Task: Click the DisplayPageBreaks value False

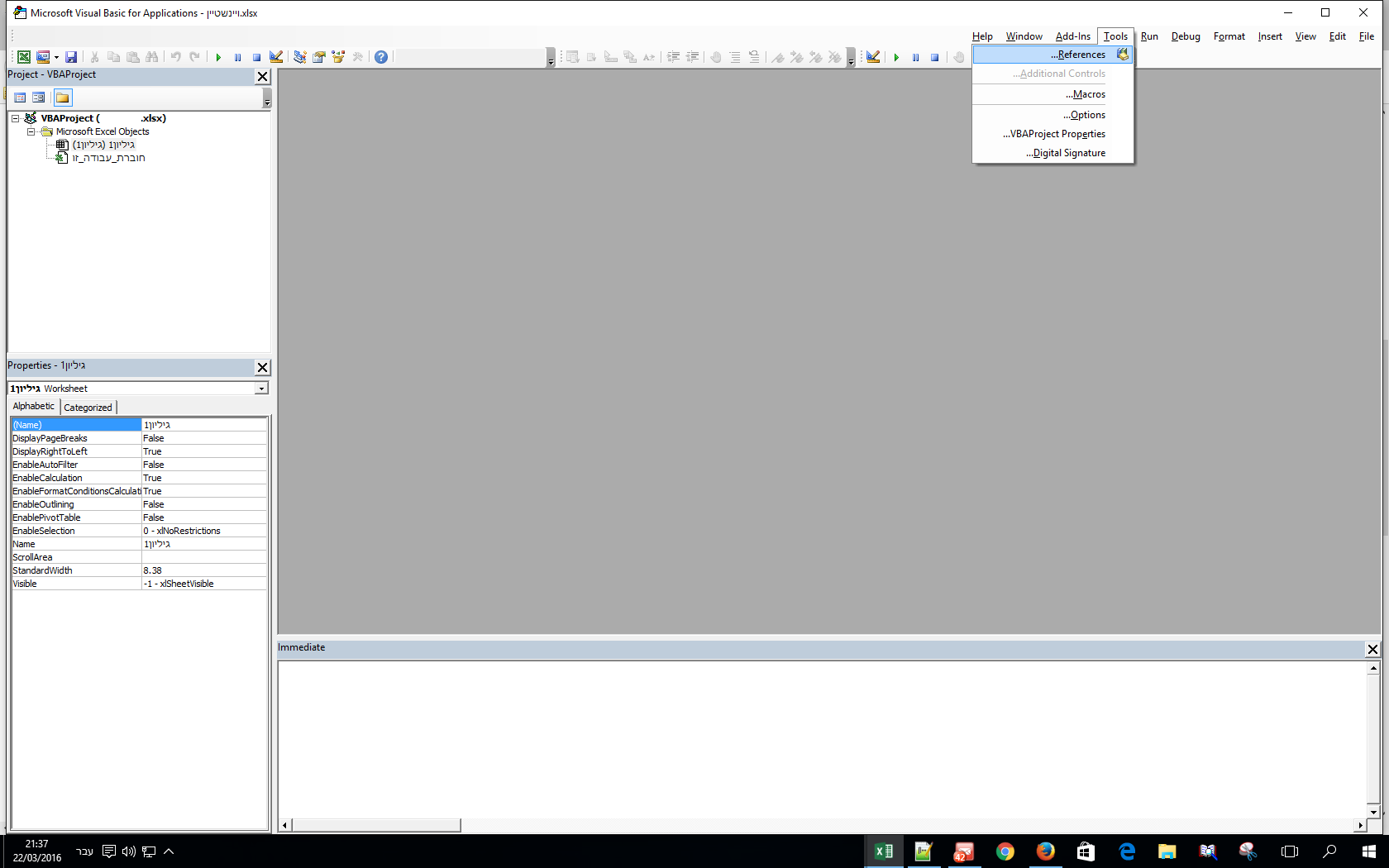Action: [x=204, y=438]
